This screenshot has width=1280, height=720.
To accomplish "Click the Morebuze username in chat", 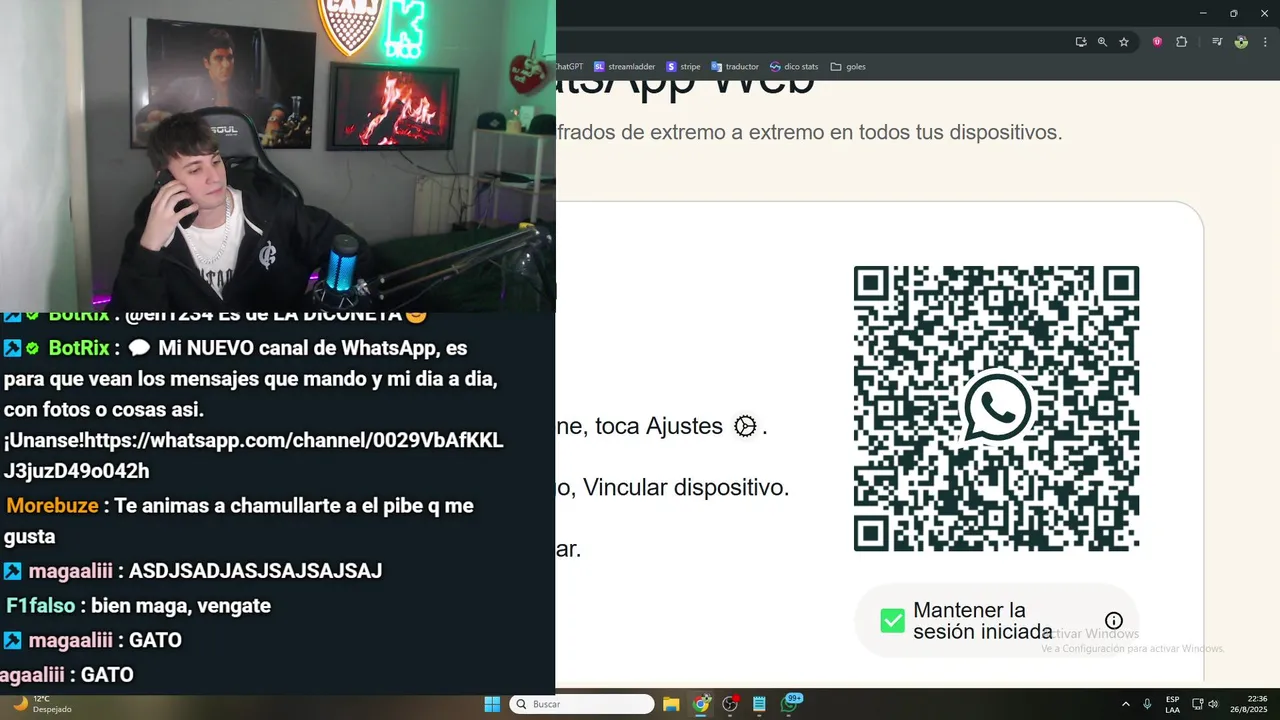I will click(x=52, y=506).
